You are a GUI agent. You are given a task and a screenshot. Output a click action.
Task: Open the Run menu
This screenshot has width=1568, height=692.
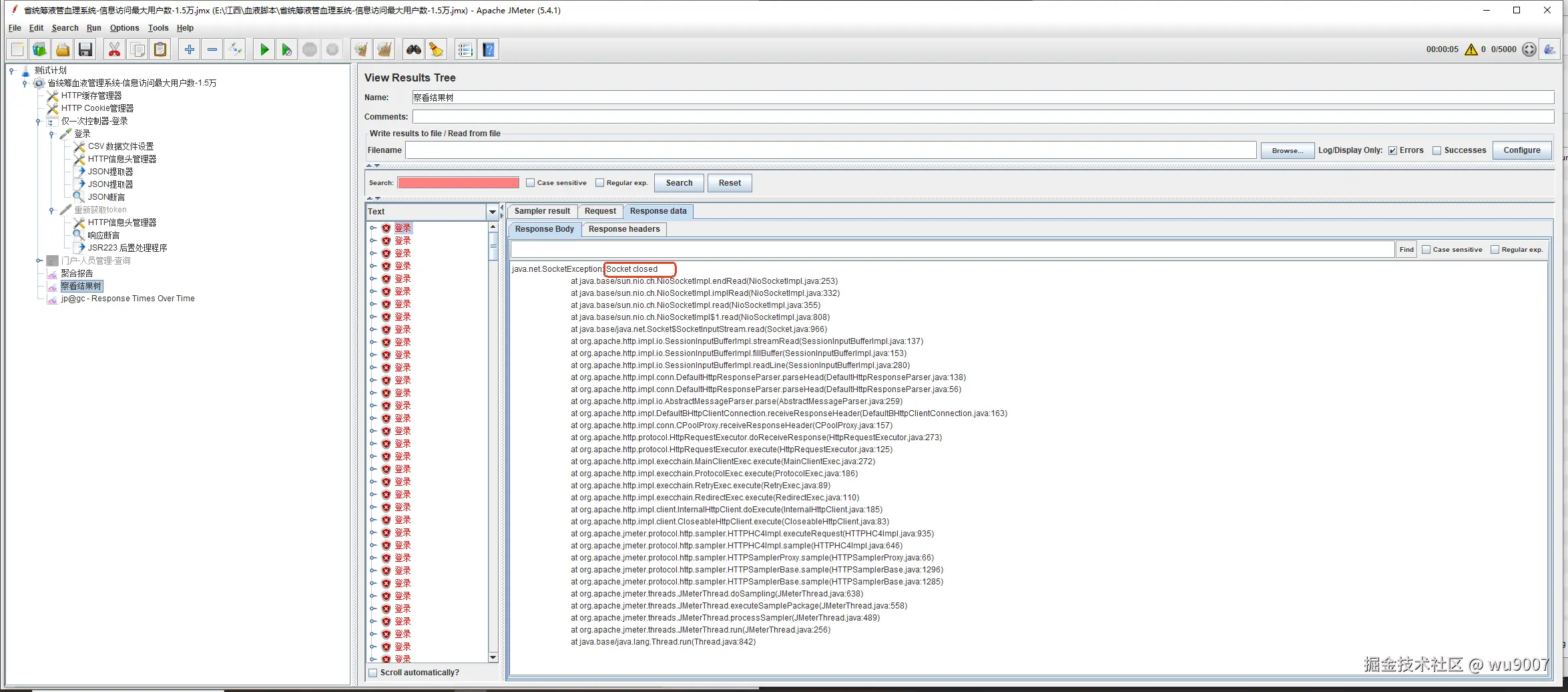click(x=93, y=28)
